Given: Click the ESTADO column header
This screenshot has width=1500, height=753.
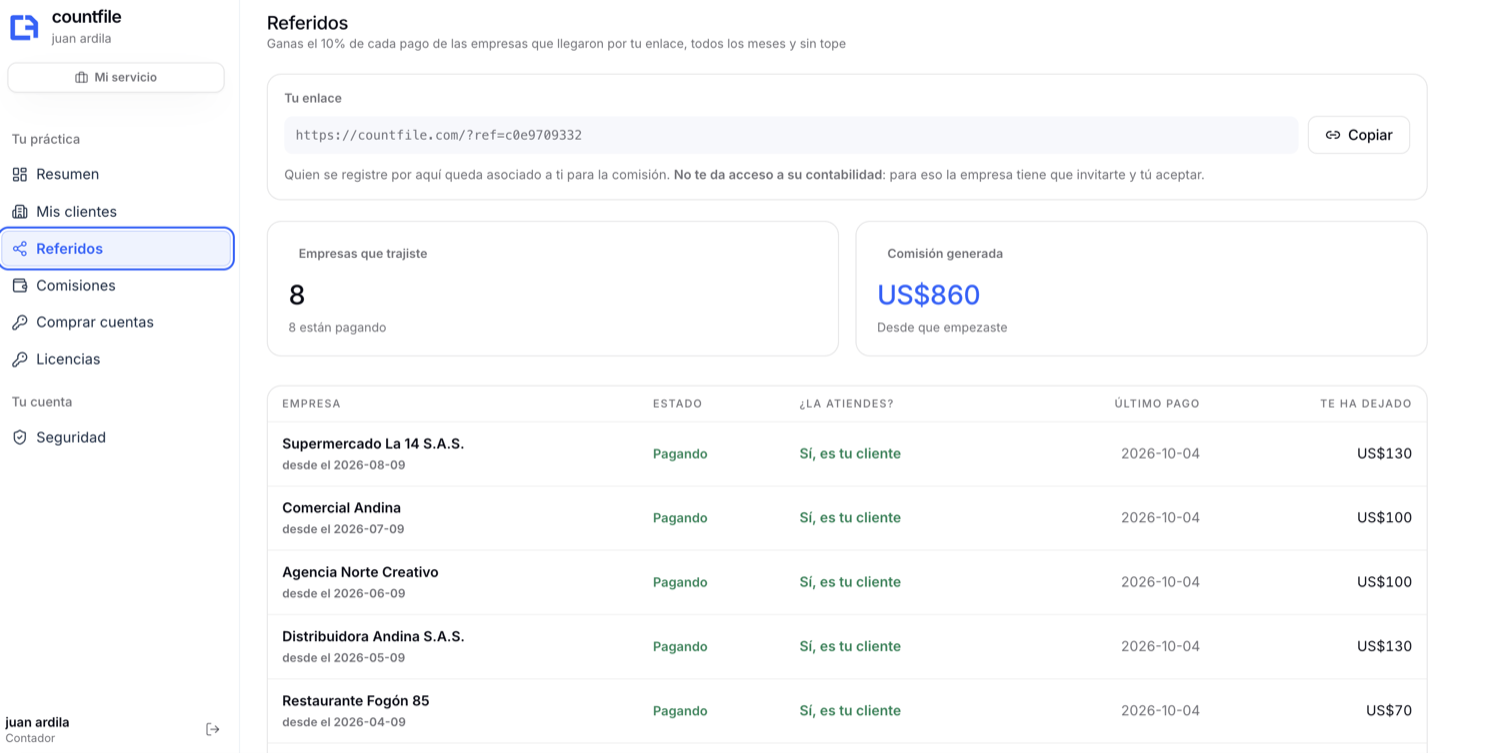Looking at the screenshot, I should pos(677,404).
